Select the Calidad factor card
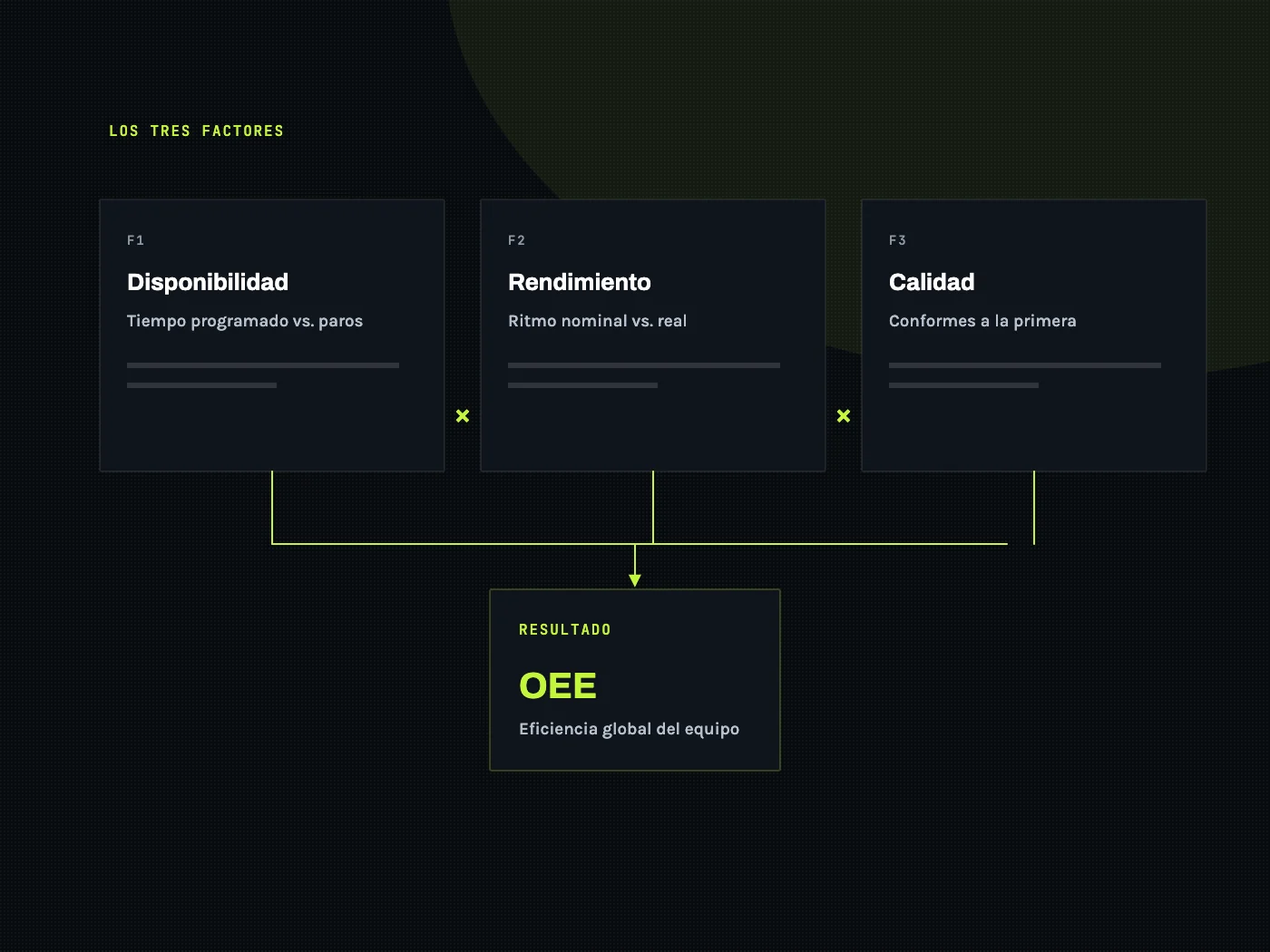 (1034, 335)
